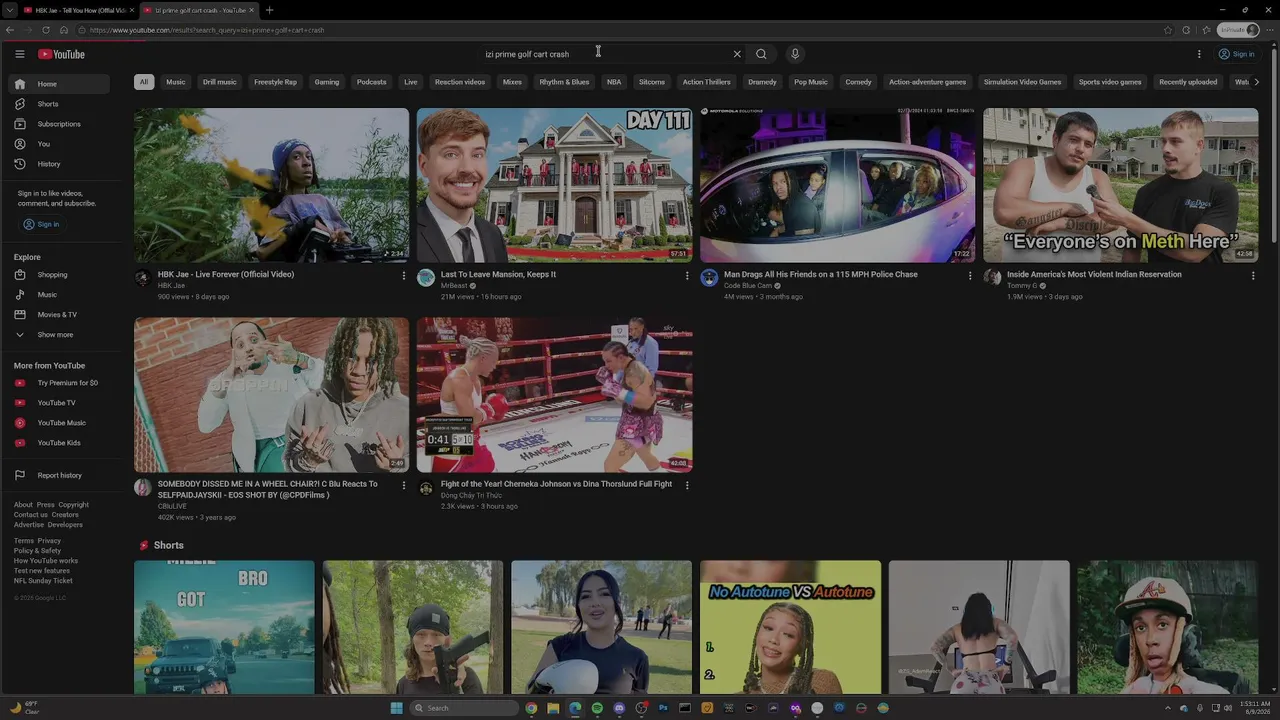
Task: Open YouTube Music in the sidebar
Action: (59, 423)
